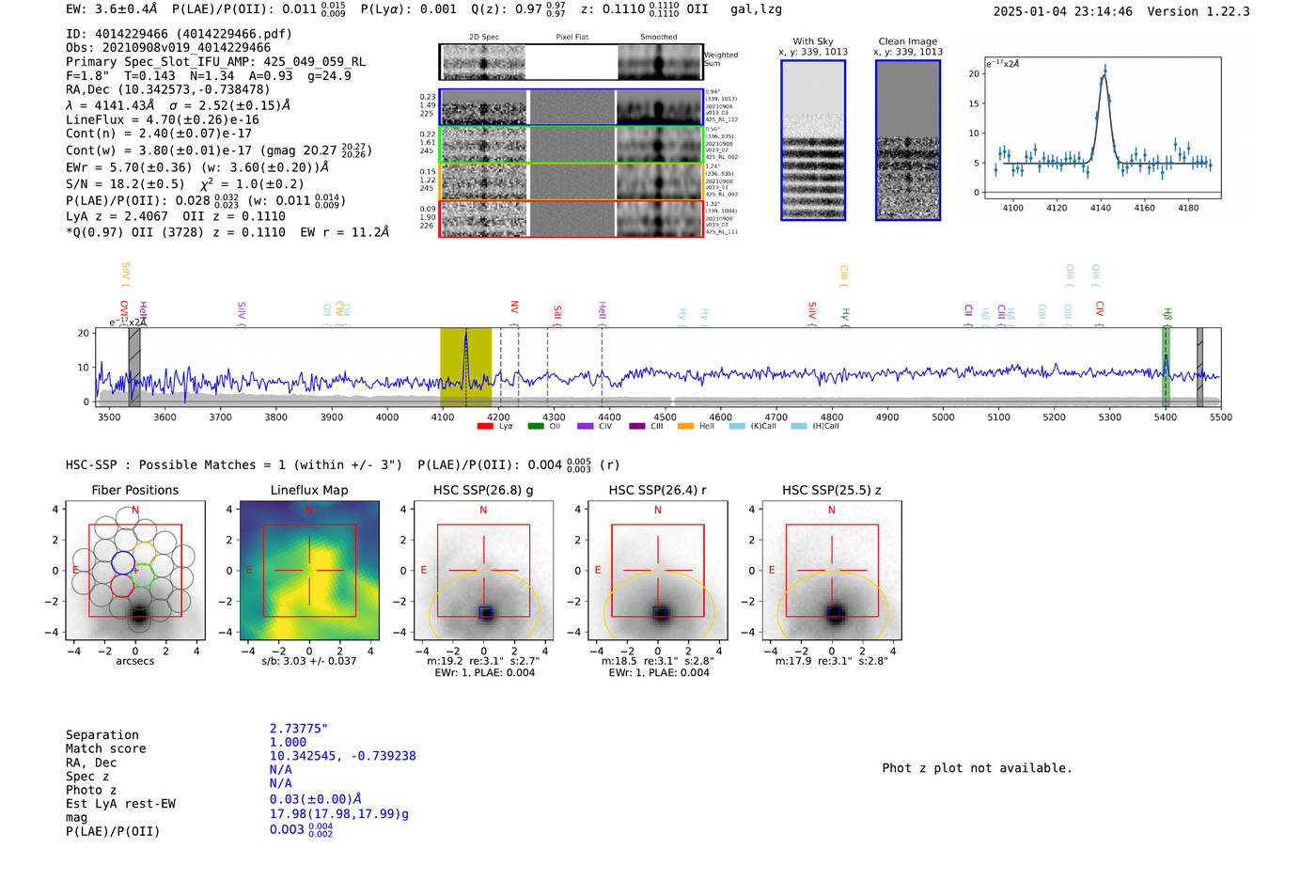This screenshot has width=1316, height=896.
Task: Select the HSC SSP(26.8) g image
Action: point(483,571)
